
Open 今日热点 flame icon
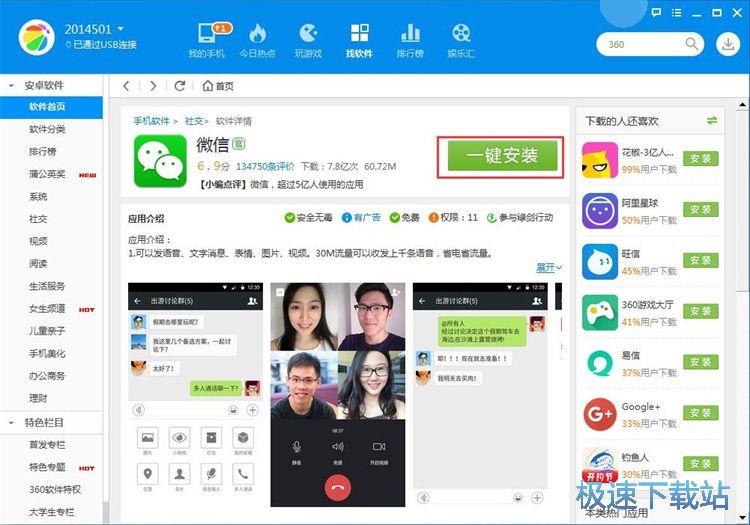tap(256, 37)
